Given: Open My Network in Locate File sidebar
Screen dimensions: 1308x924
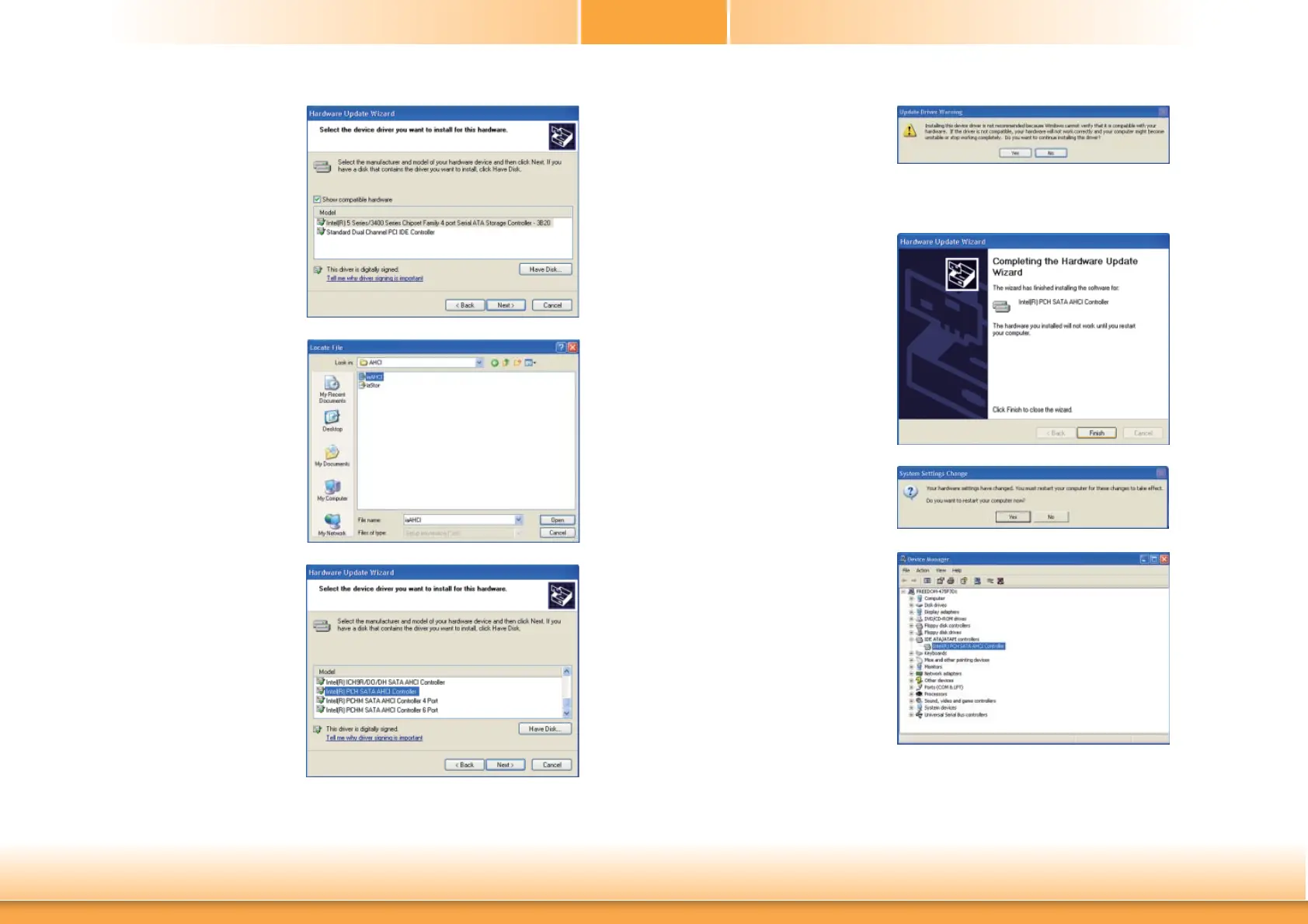Looking at the screenshot, I should [x=332, y=525].
